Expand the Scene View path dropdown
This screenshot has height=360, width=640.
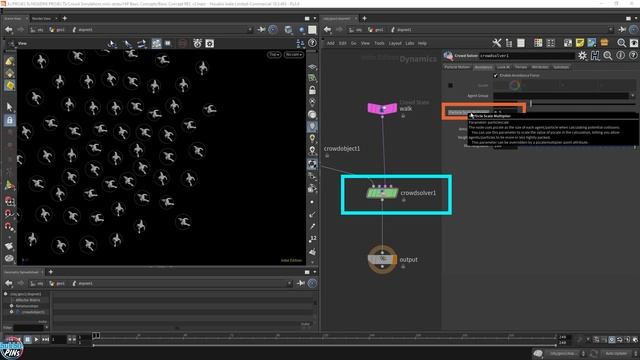pos(250,29)
